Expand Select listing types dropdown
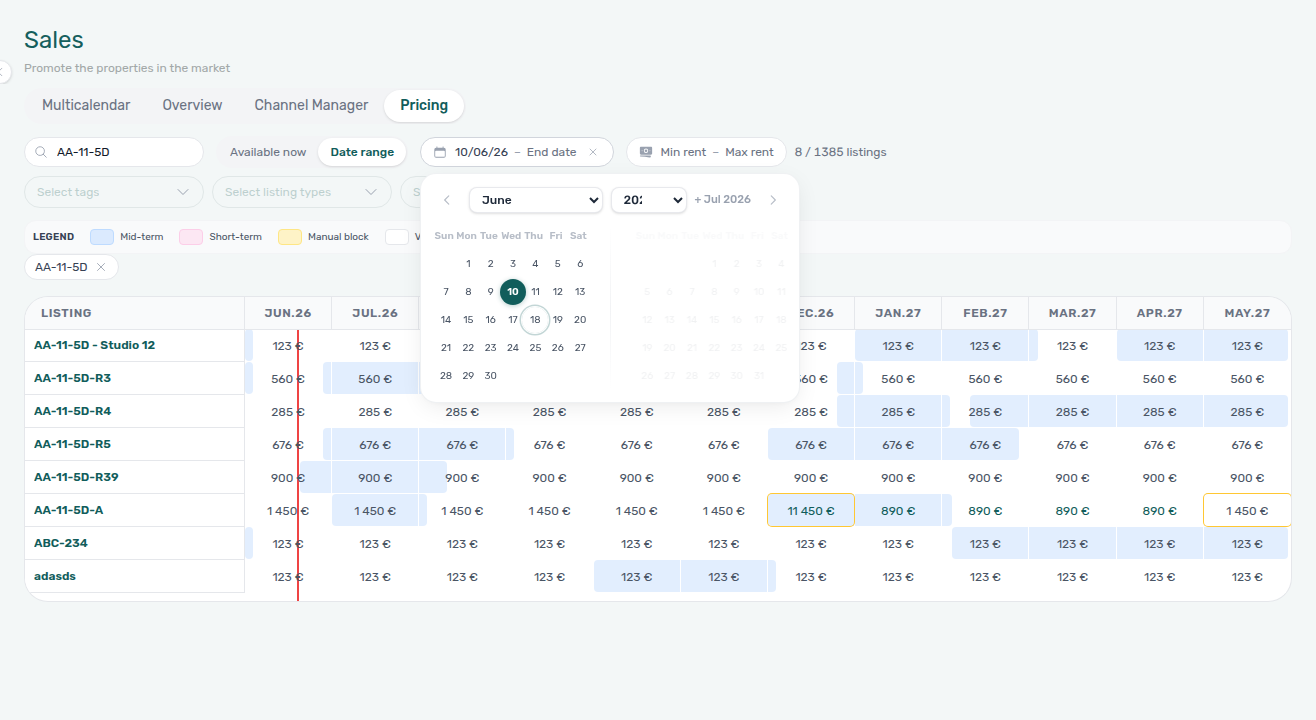Image resolution: width=1316 pixels, height=720 pixels. pos(302,192)
